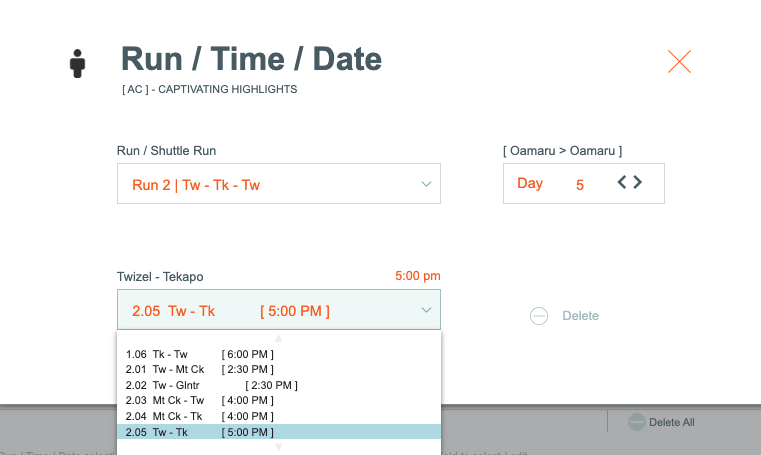Collapse the 2.05 Tw - Tk dropdown
This screenshot has height=455, width=761.
pos(279,309)
